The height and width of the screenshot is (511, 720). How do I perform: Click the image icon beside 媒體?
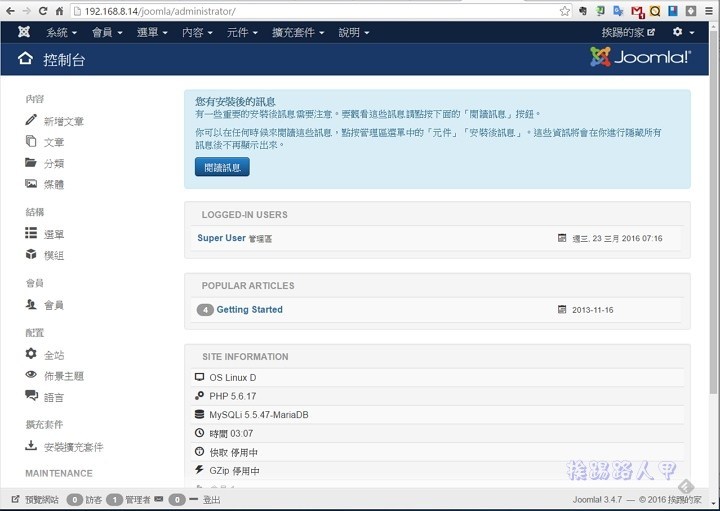pyautogui.click(x=31, y=184)
